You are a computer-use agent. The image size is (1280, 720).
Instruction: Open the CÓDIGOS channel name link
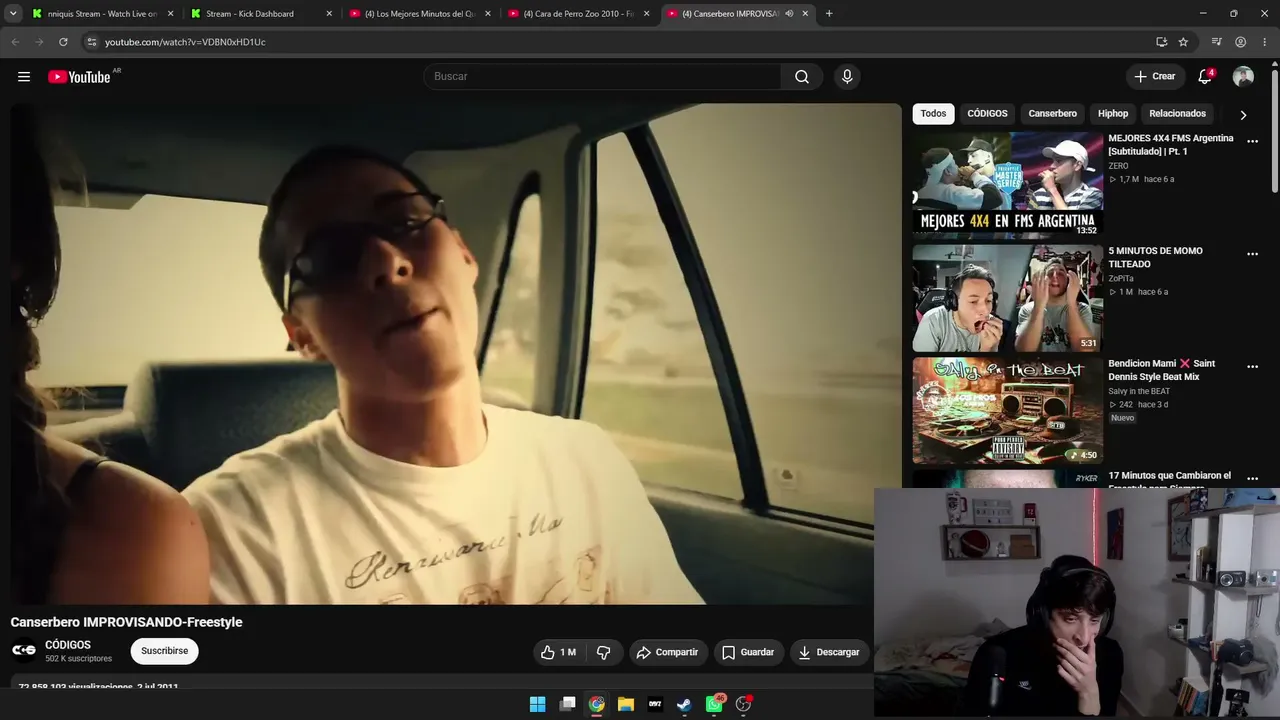(x=68, y=645)
